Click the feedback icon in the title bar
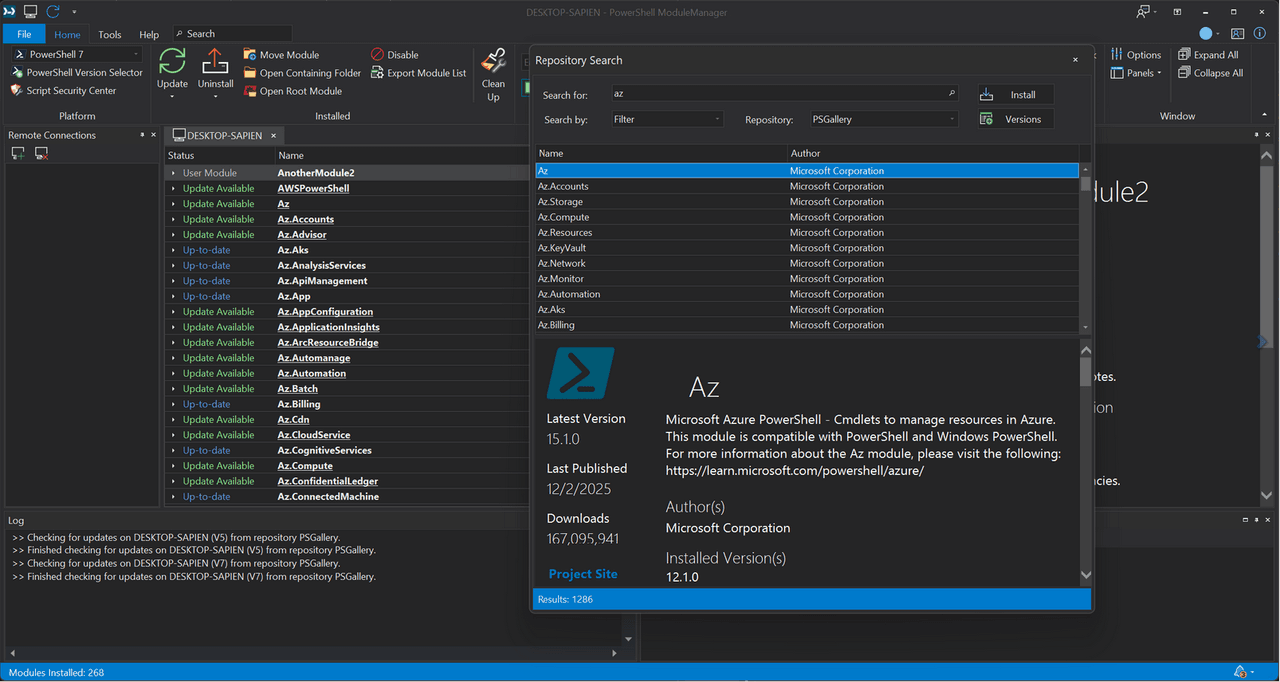Image resolution: width=1280 pixels, height=682 pixels. tap(1144, 12)
